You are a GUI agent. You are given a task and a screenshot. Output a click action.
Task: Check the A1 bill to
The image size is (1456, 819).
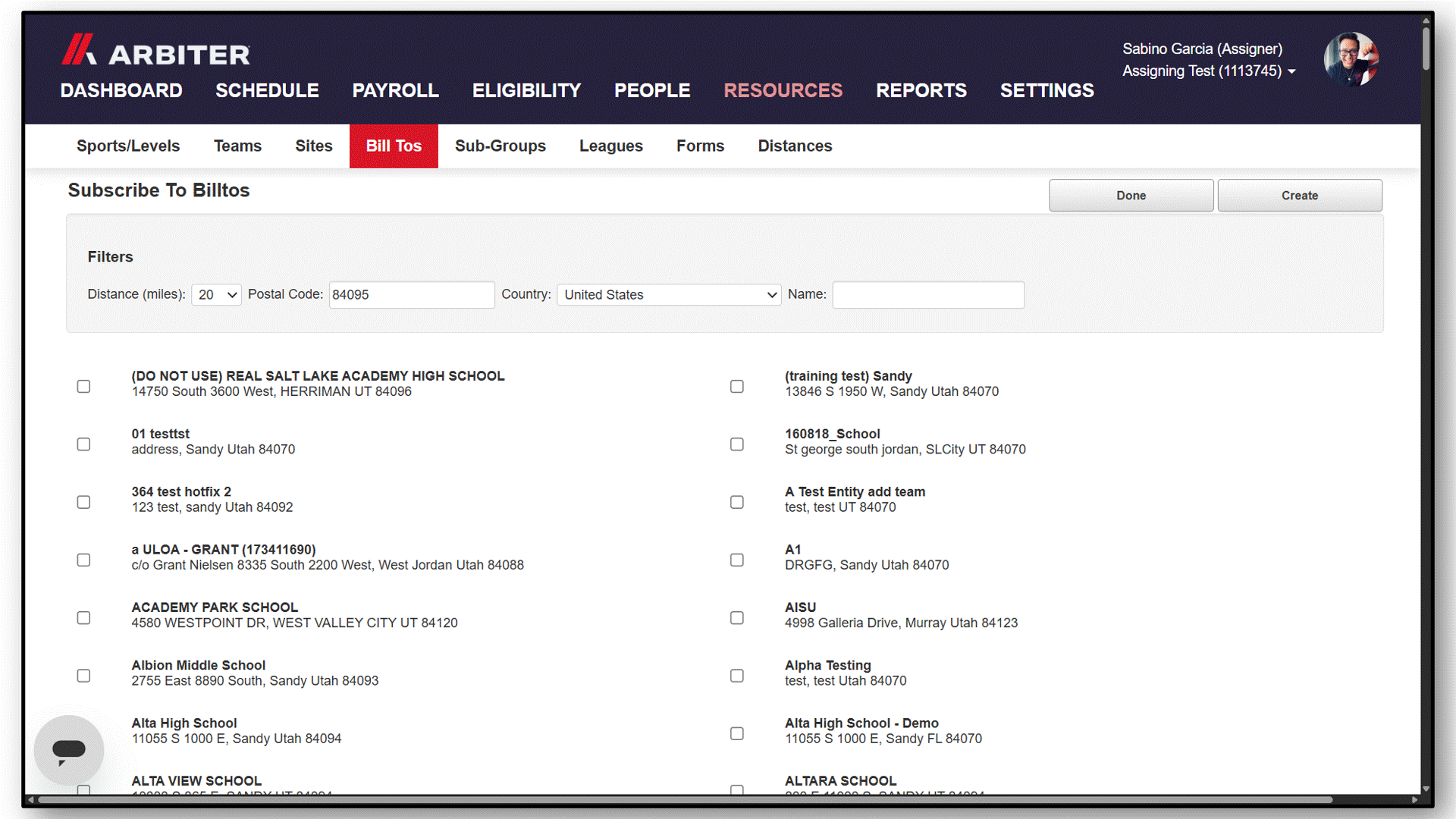pyautogui.click(x=736, y=560)
